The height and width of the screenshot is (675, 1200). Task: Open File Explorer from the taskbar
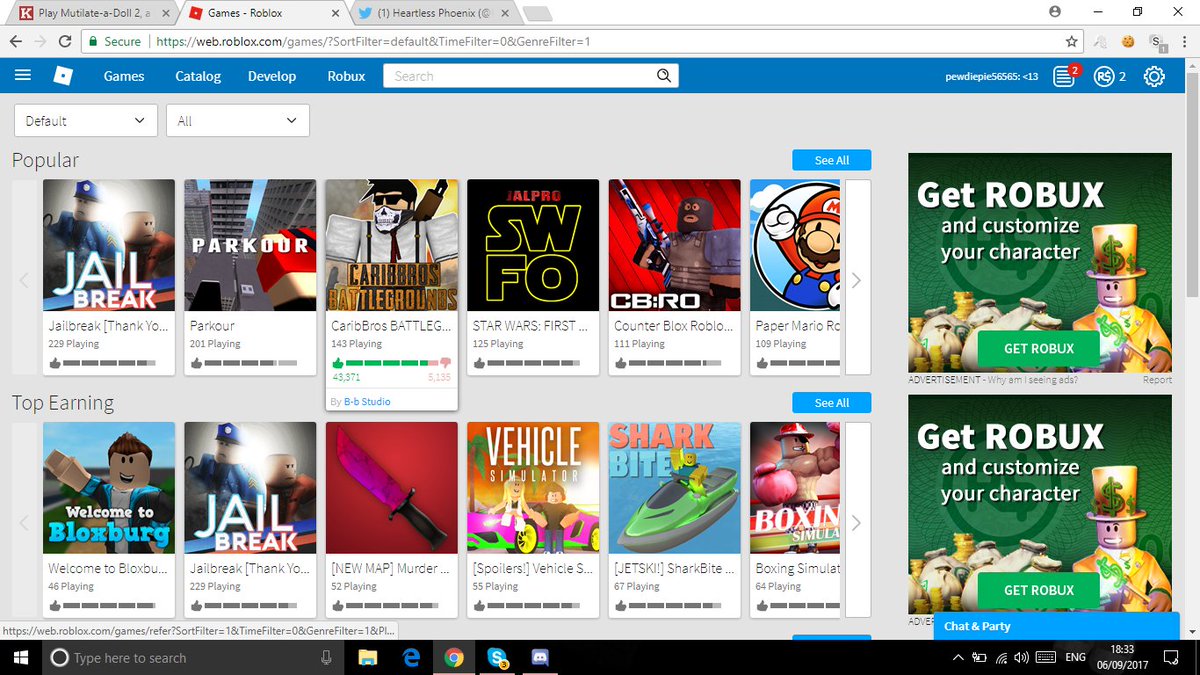[368, 657]
